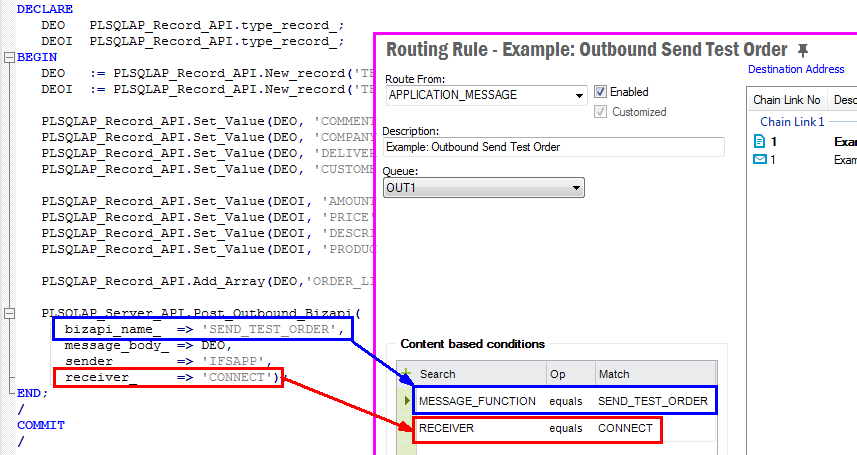The image size is (857, 455).
Task: Collapse the Post_Outbound_Bizapi fold marker
Action: click(x=9, y=313)
